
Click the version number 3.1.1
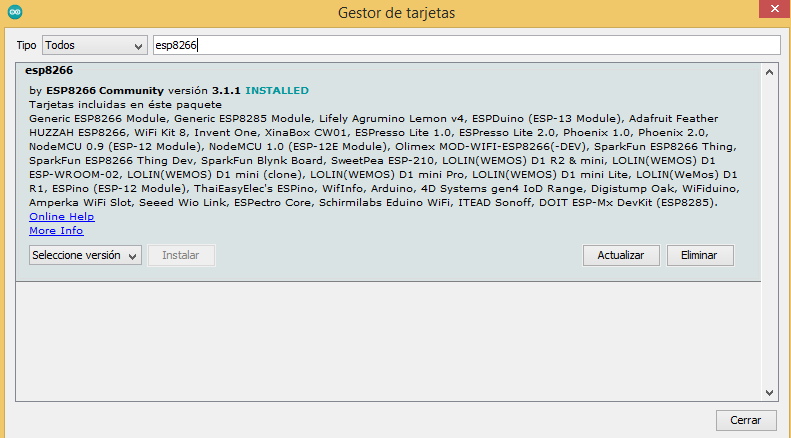click(x=226, y=91)
